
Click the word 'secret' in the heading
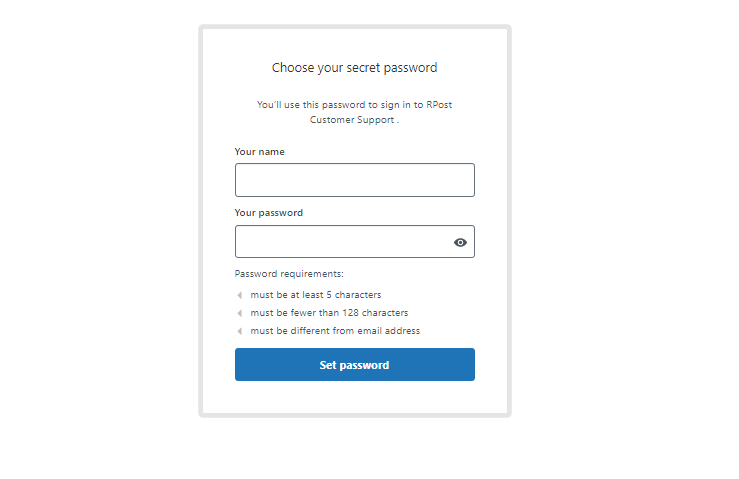click(x=363, y=68)
